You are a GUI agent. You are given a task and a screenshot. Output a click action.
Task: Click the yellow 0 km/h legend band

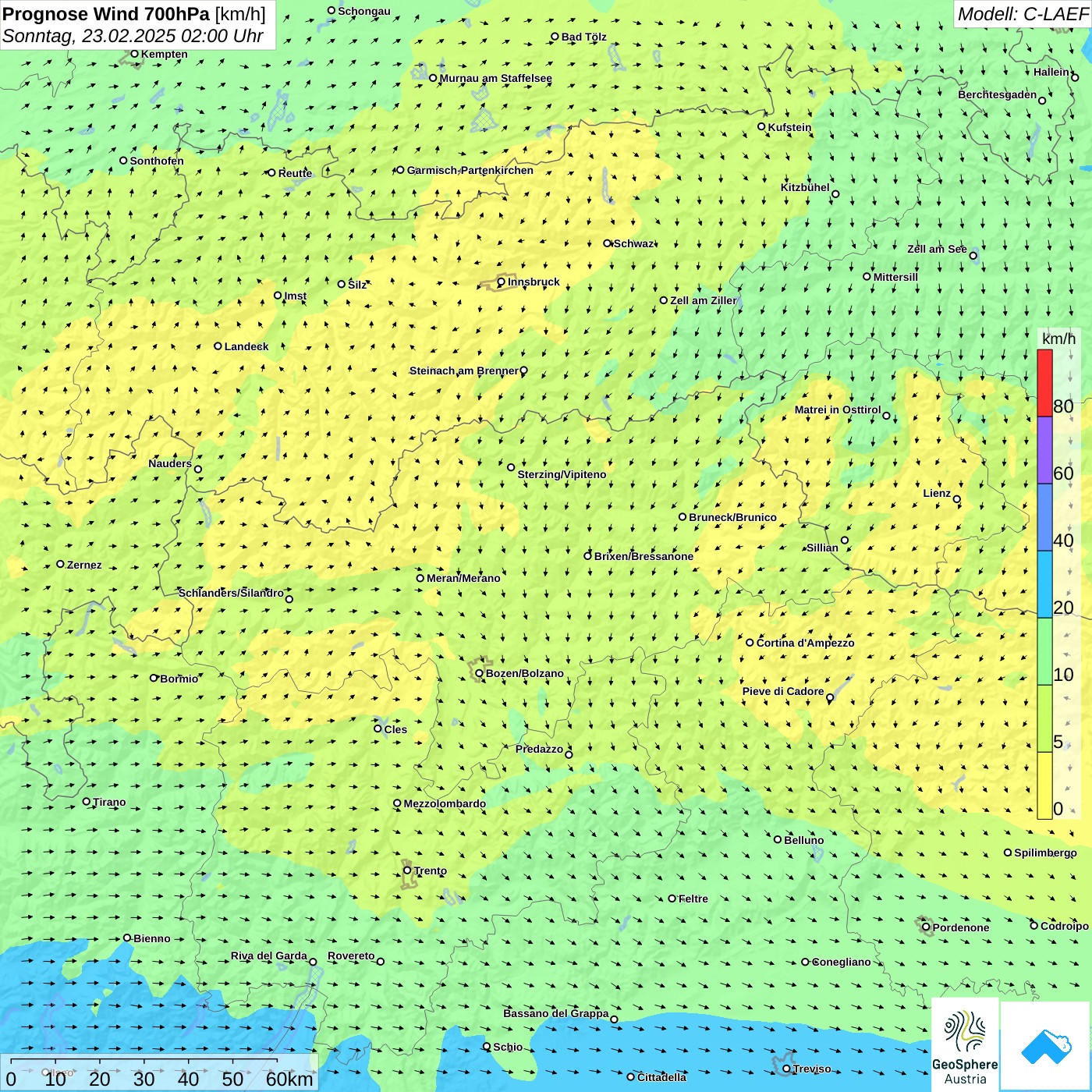[x=1044, y=785]
